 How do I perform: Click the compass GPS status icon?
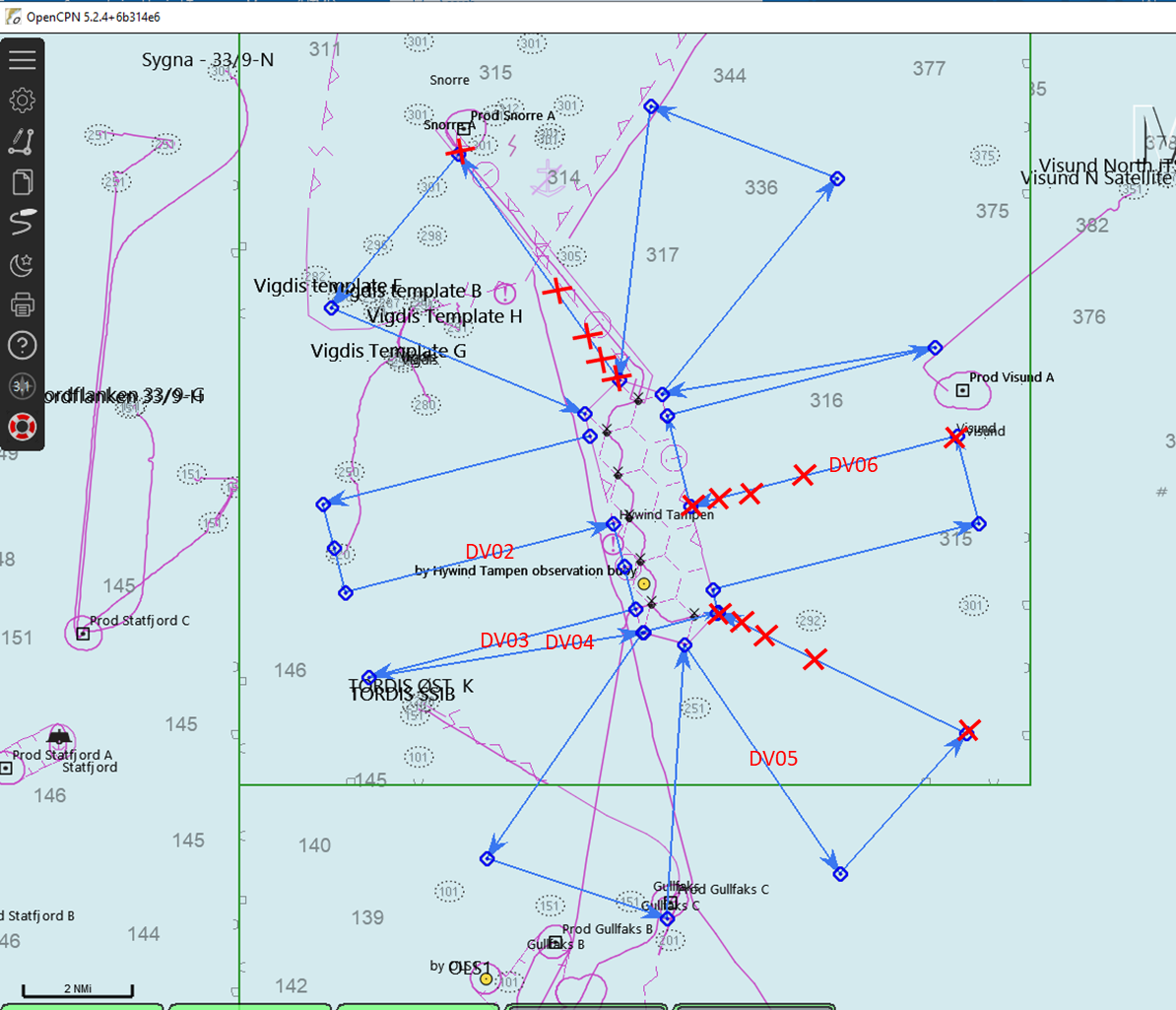point(22,385)
